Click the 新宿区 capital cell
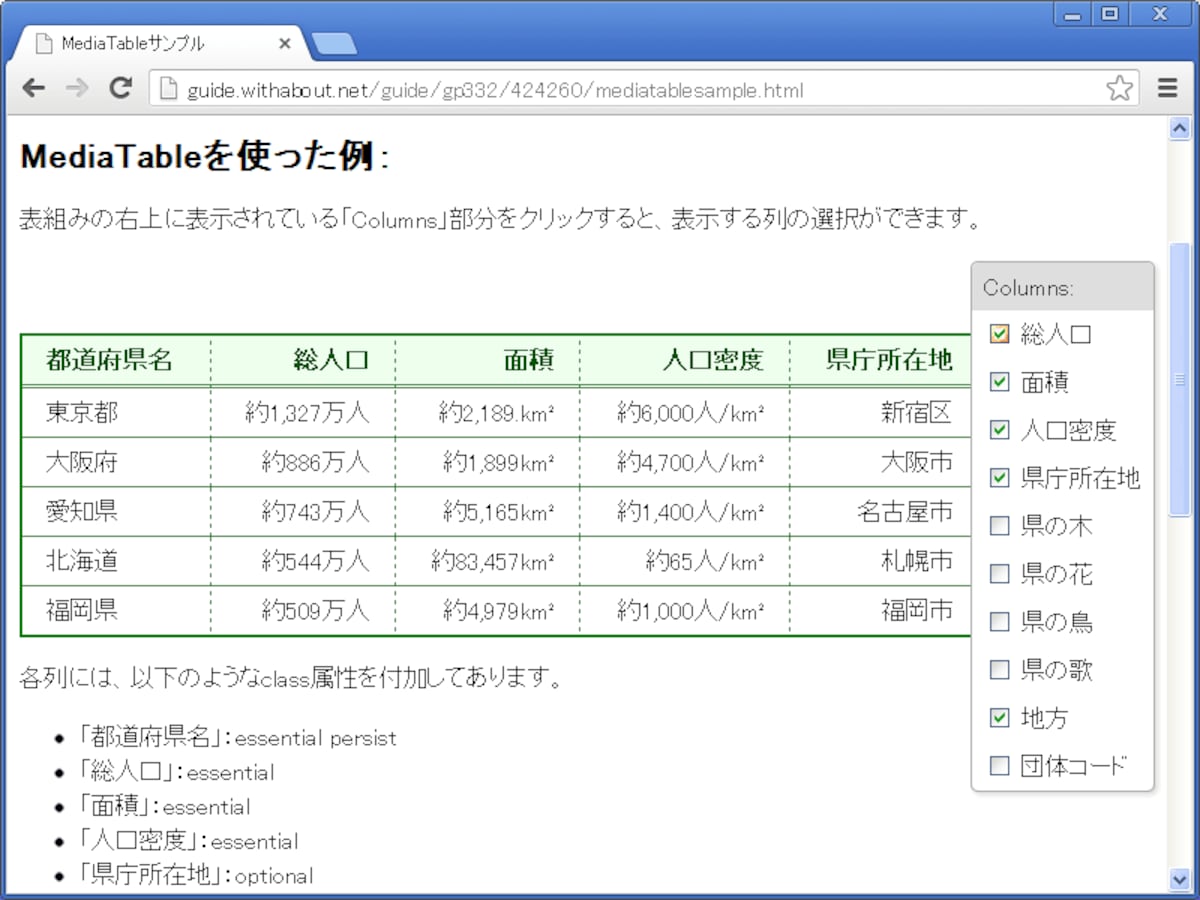Screen dimensions: 1200x900 [880, 412]
